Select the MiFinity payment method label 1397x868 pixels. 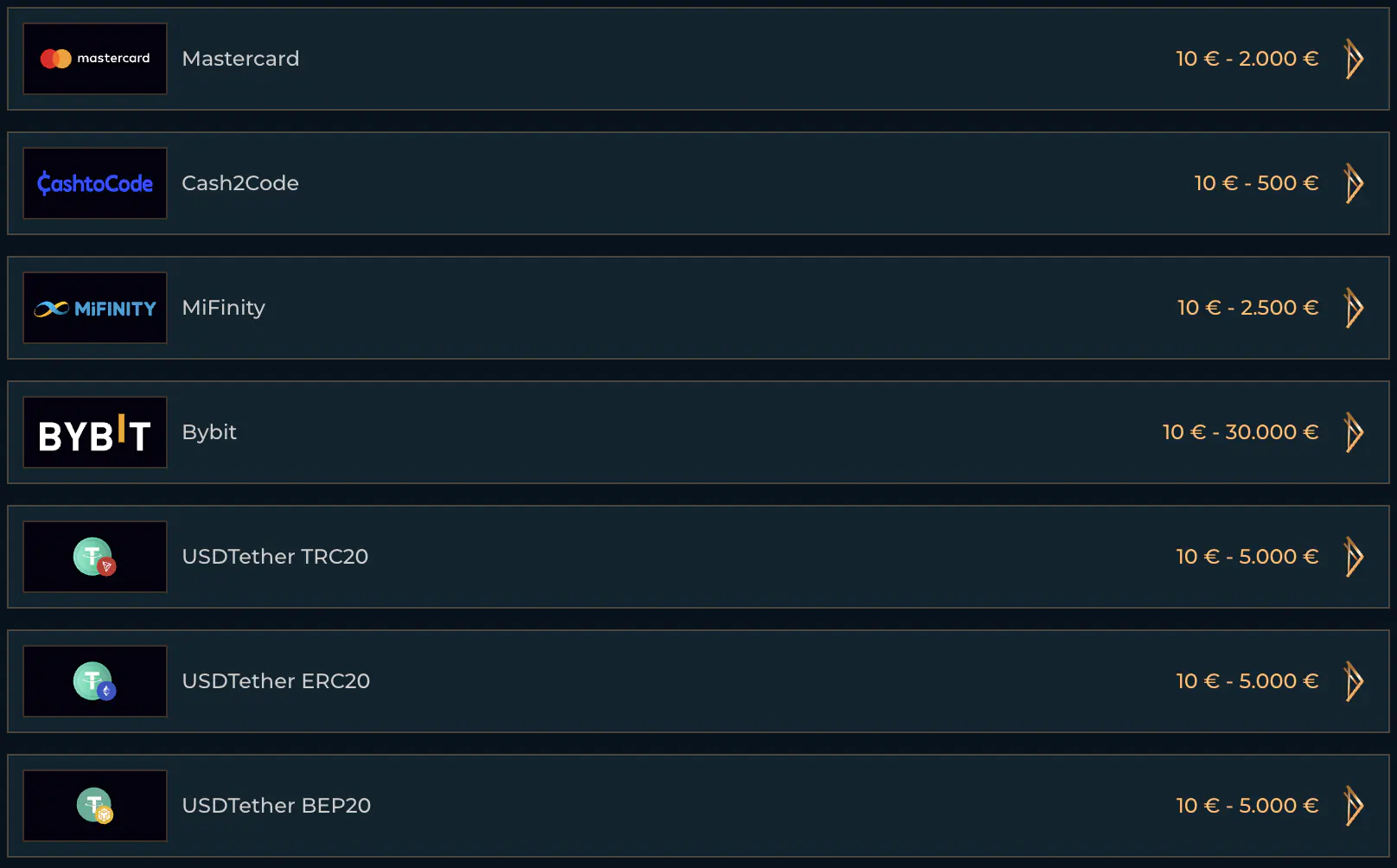[x=223, y=308]
